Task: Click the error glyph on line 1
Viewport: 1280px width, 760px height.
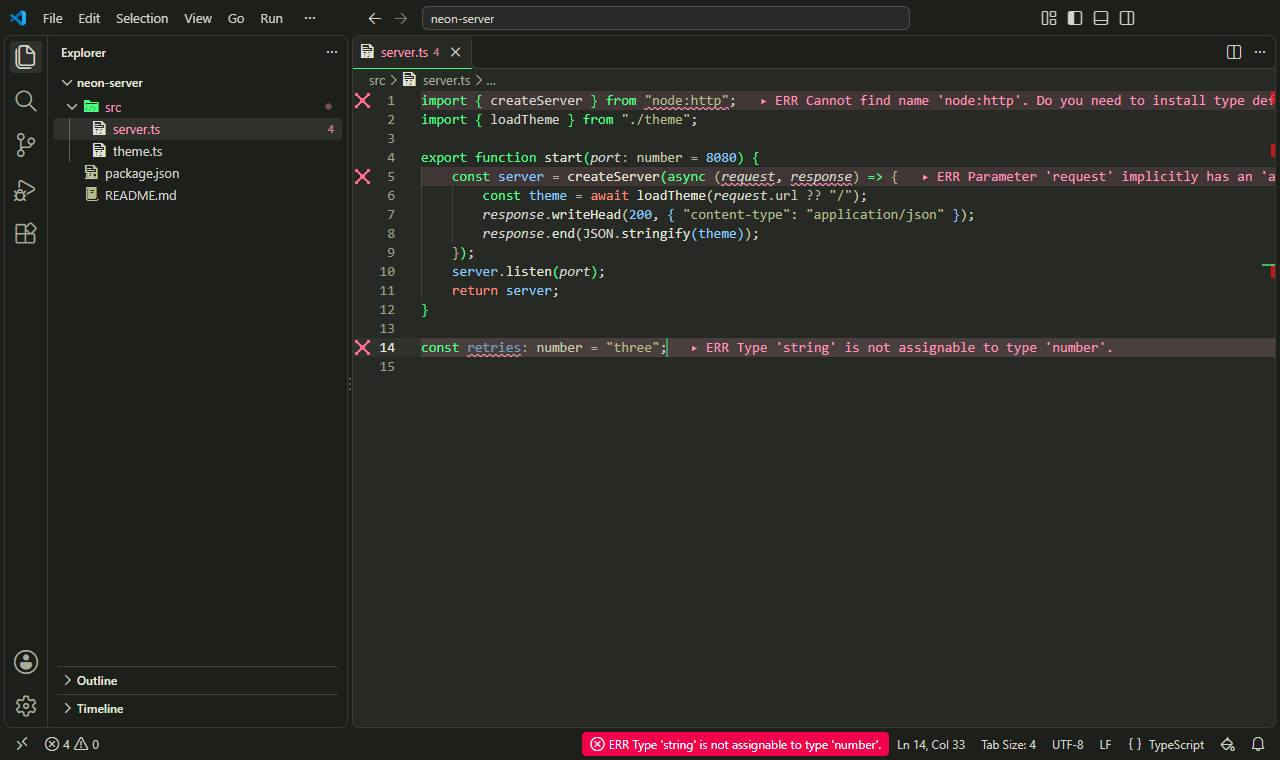Action: (x=362, y=101)
